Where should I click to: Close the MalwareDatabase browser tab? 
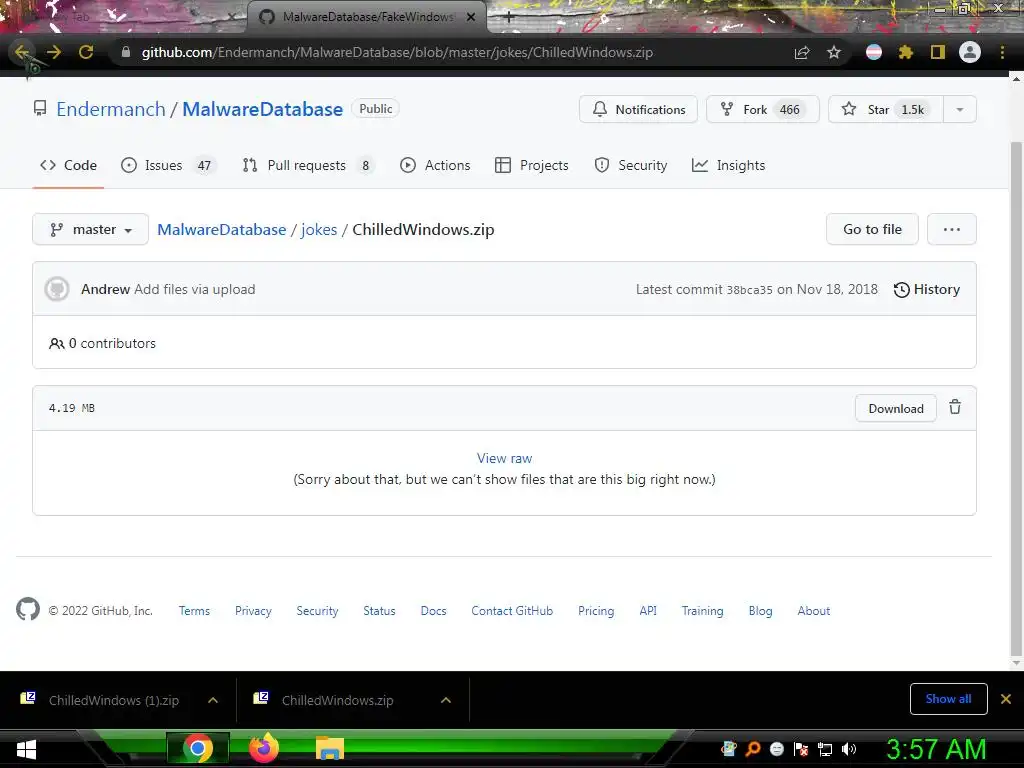click(x=471, y=17)
